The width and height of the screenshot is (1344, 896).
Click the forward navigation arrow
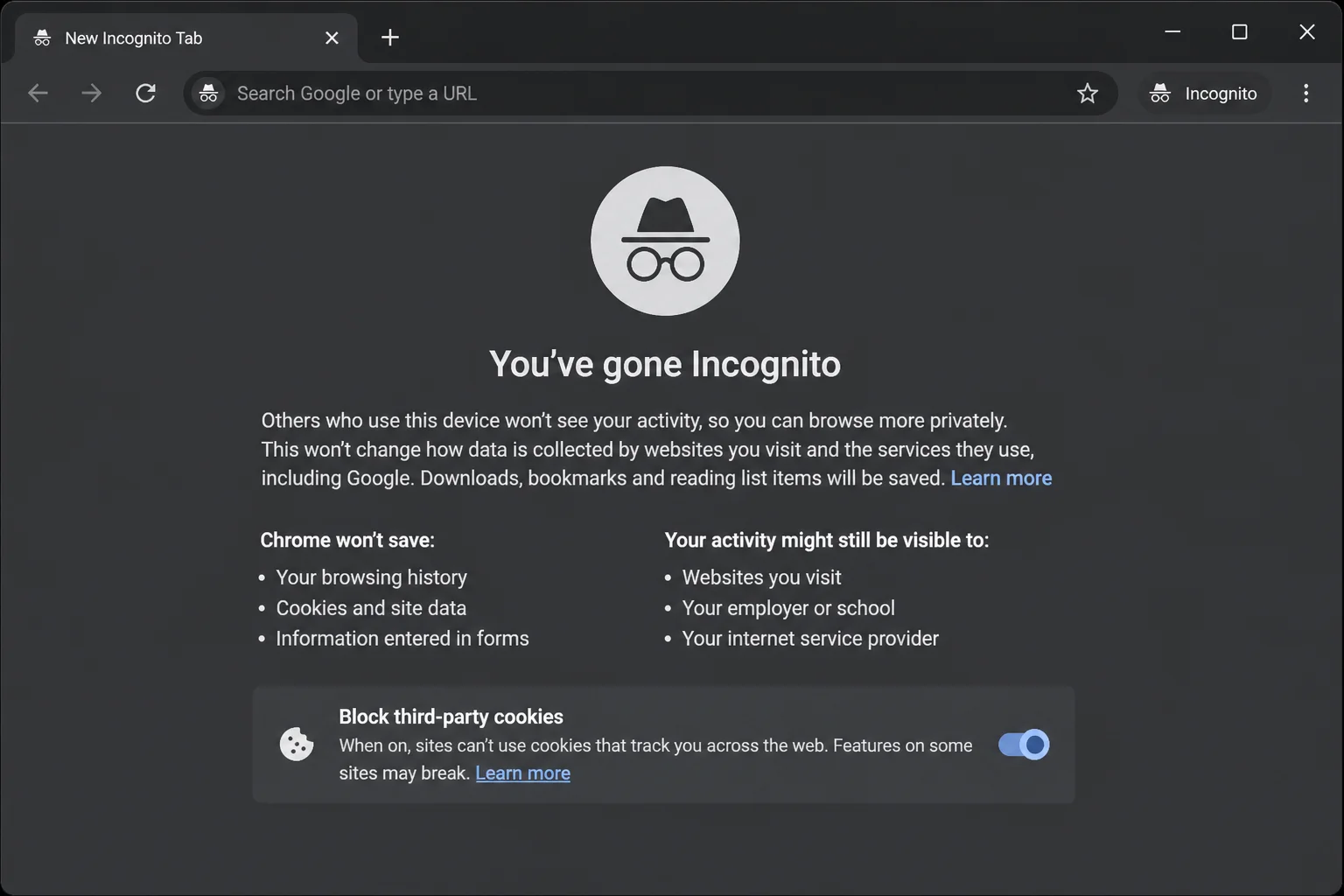pos(91,93)
